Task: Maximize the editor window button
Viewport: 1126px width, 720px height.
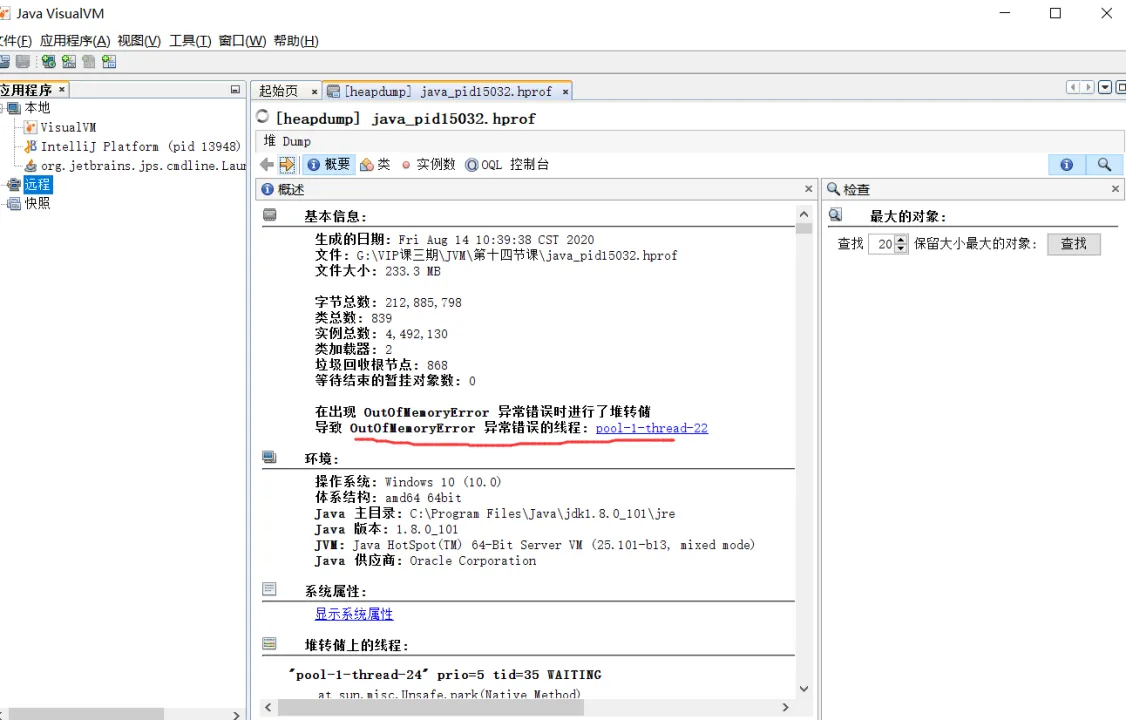Action: (x=1120, y=88)
